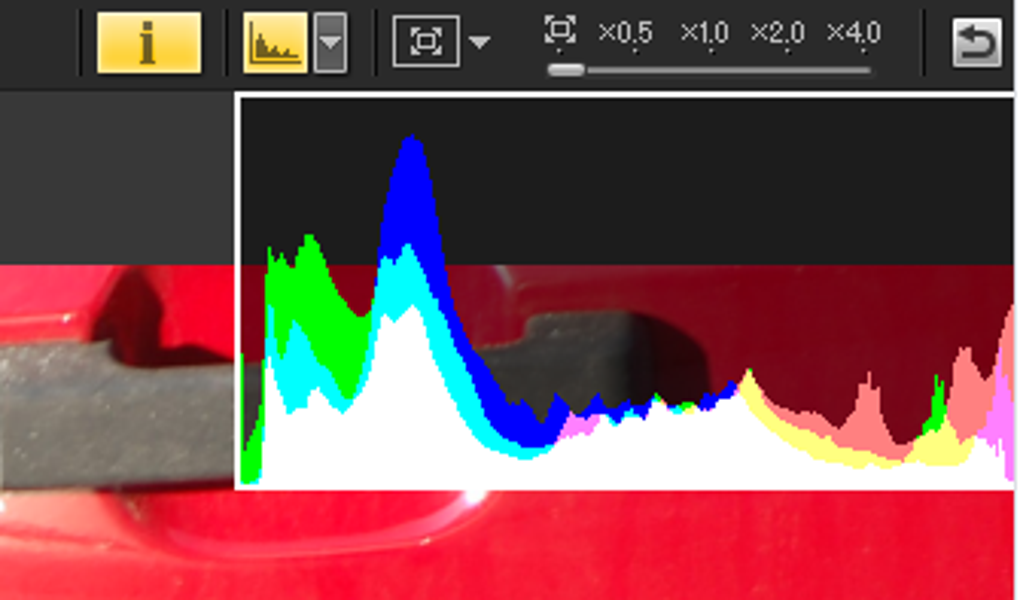Open the histogram options dropdown arrow

330,42
